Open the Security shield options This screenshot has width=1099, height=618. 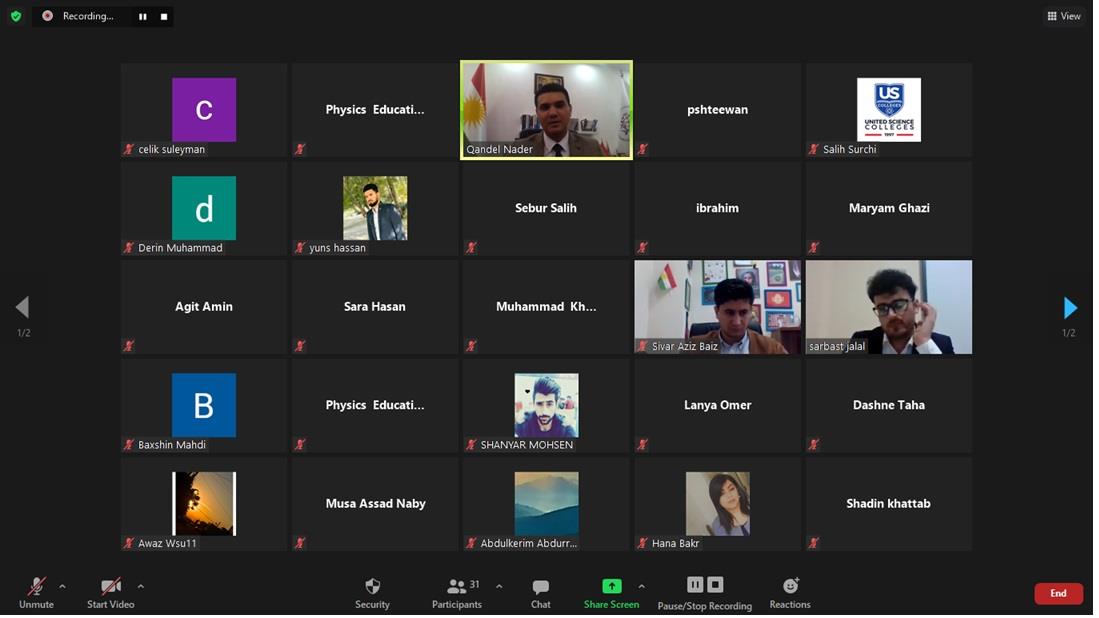click(x=372, y=592)
